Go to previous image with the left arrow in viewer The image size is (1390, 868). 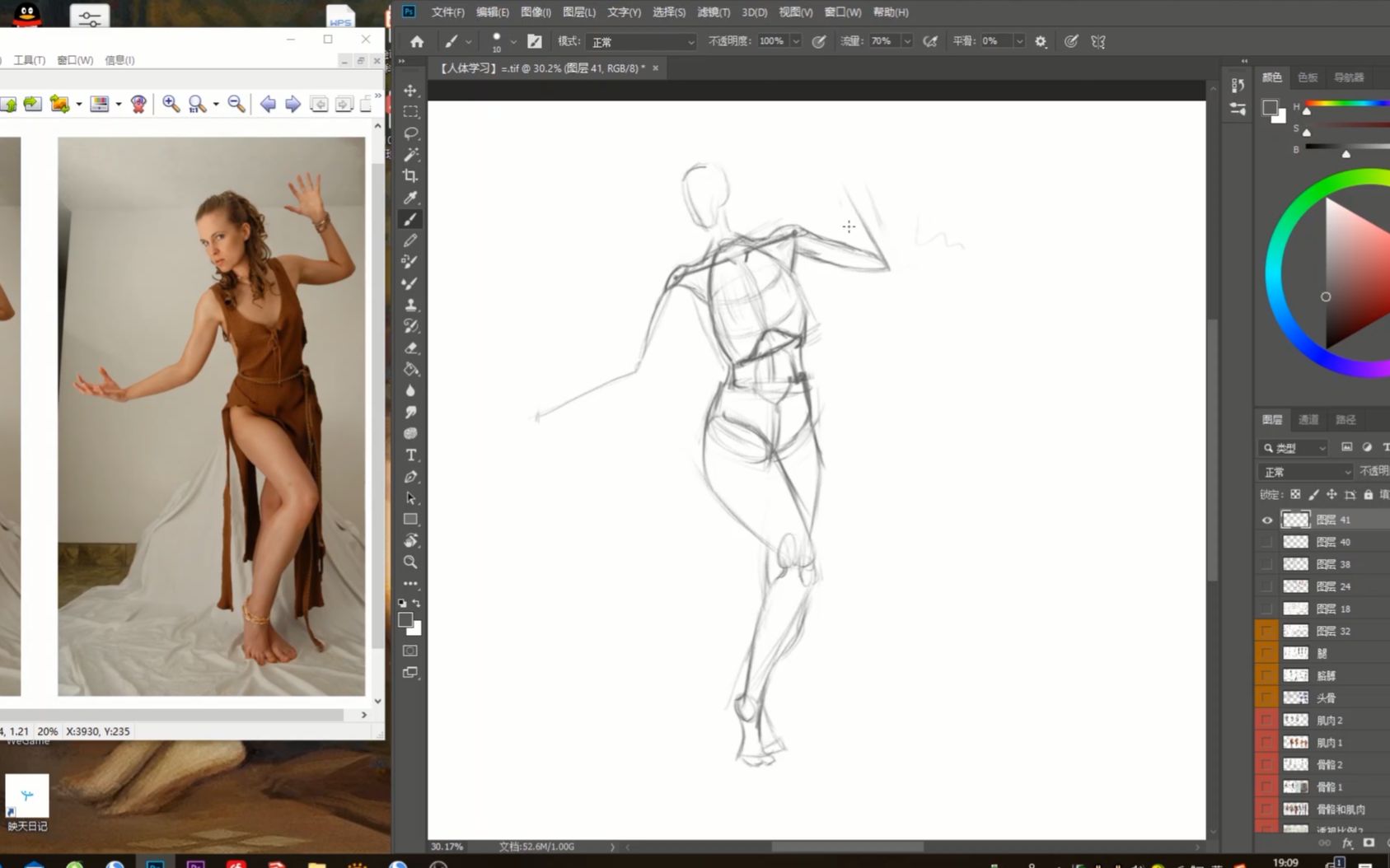click(268, 103)
